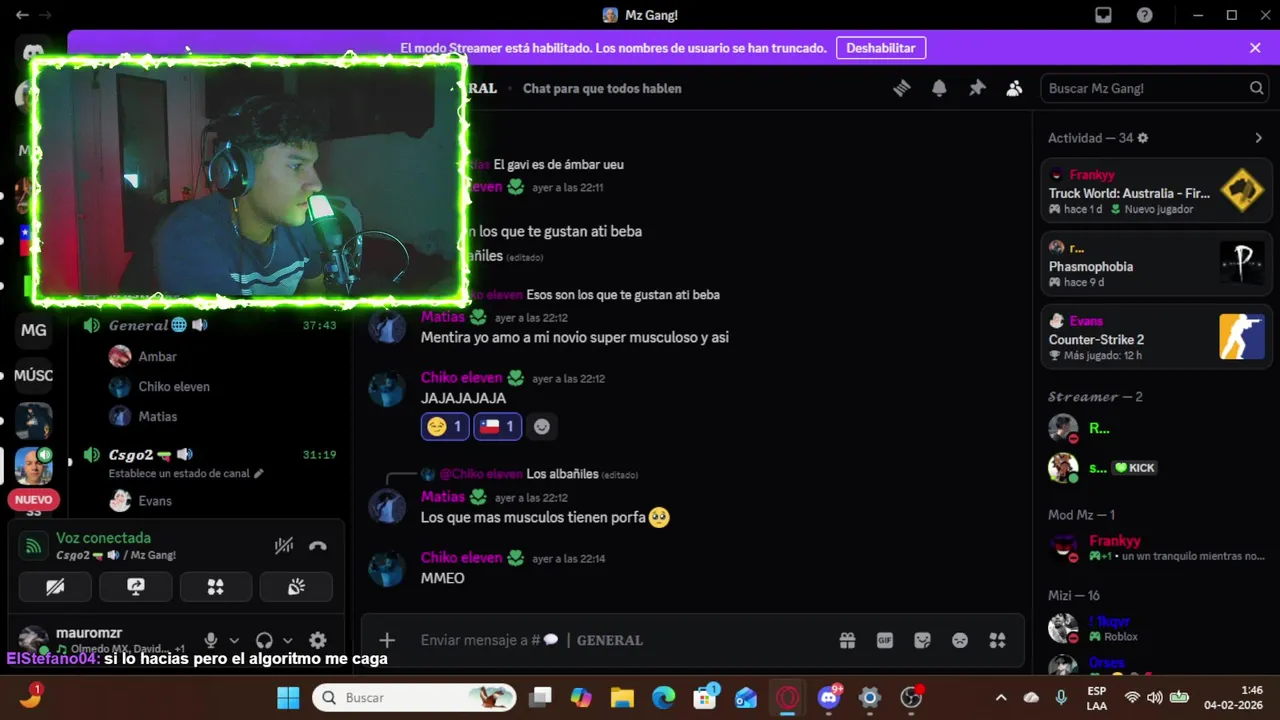1280x720 pixels.
Task: Open Opera browser from taskbar
Action: (788, 697)
